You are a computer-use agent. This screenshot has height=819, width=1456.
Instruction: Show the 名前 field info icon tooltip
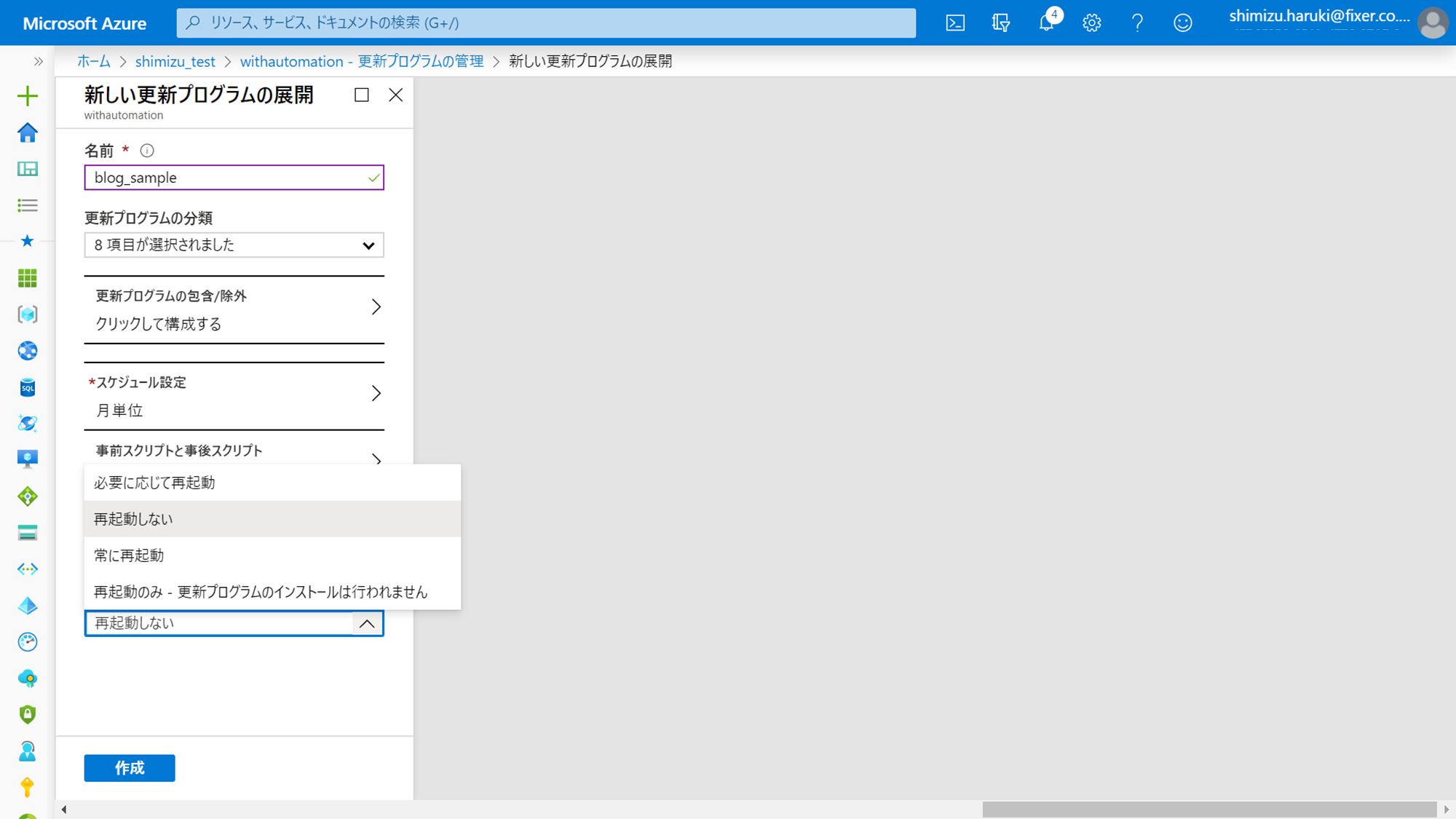pos(147,151)
